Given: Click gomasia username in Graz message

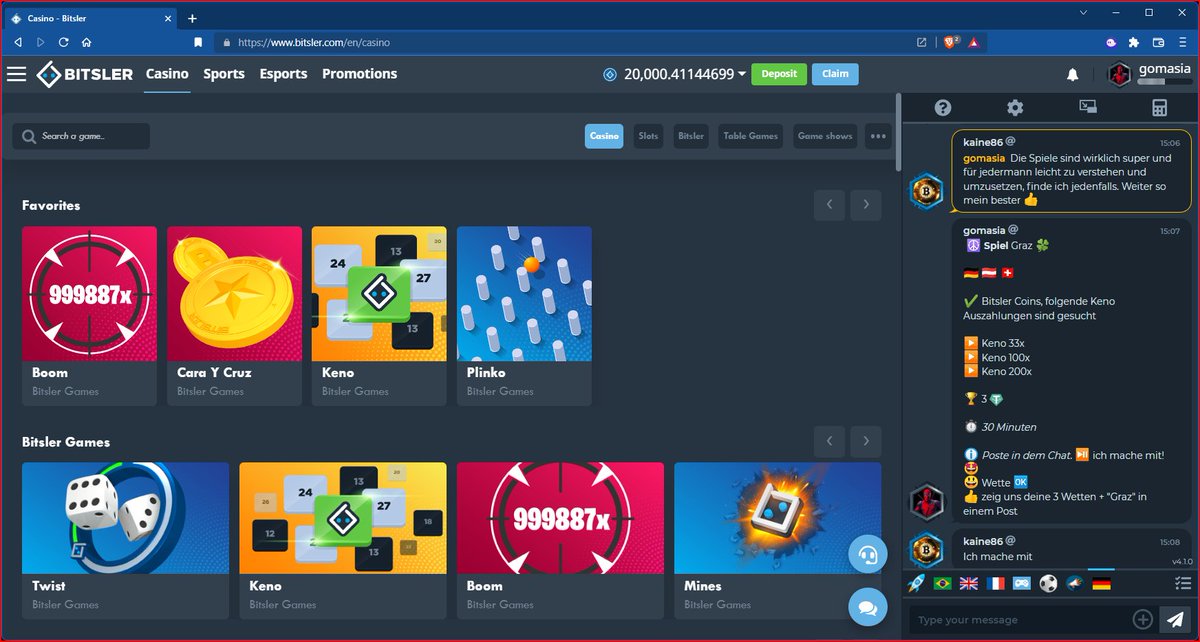Looking at the screenshot, I should tap(983, 230).
